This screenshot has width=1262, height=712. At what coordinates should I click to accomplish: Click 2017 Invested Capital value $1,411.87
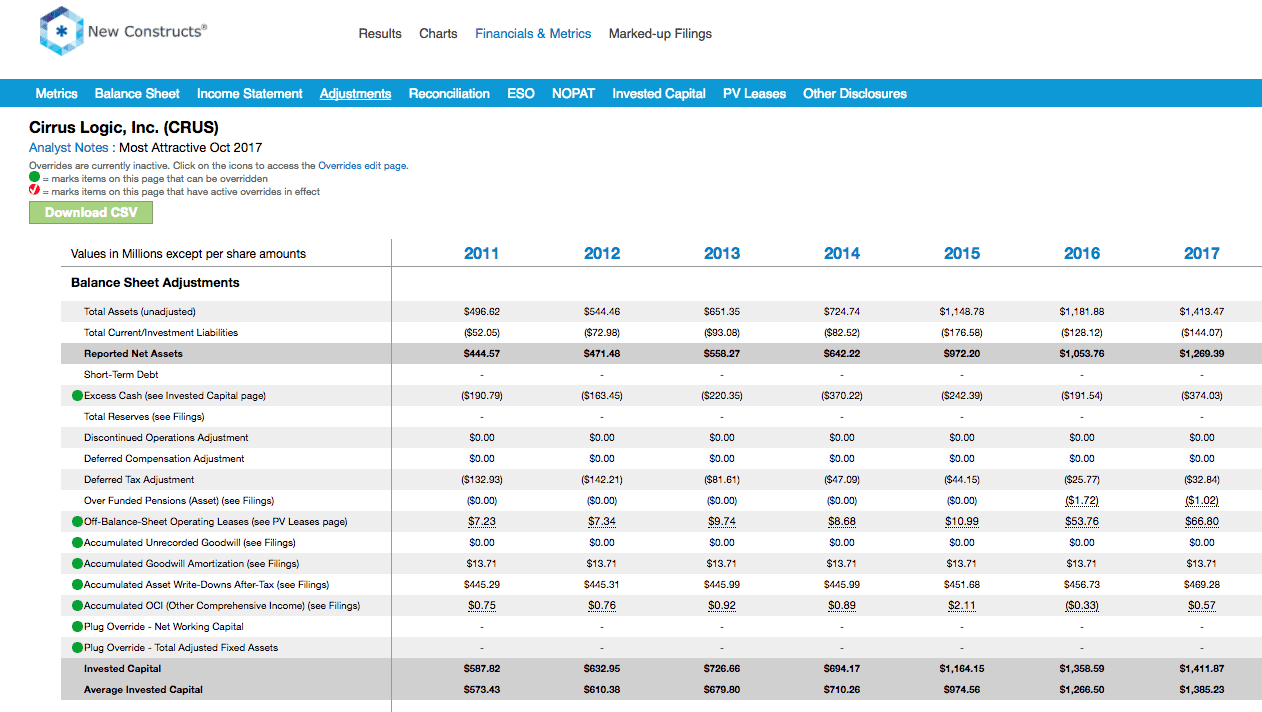tap(1202, 669)
